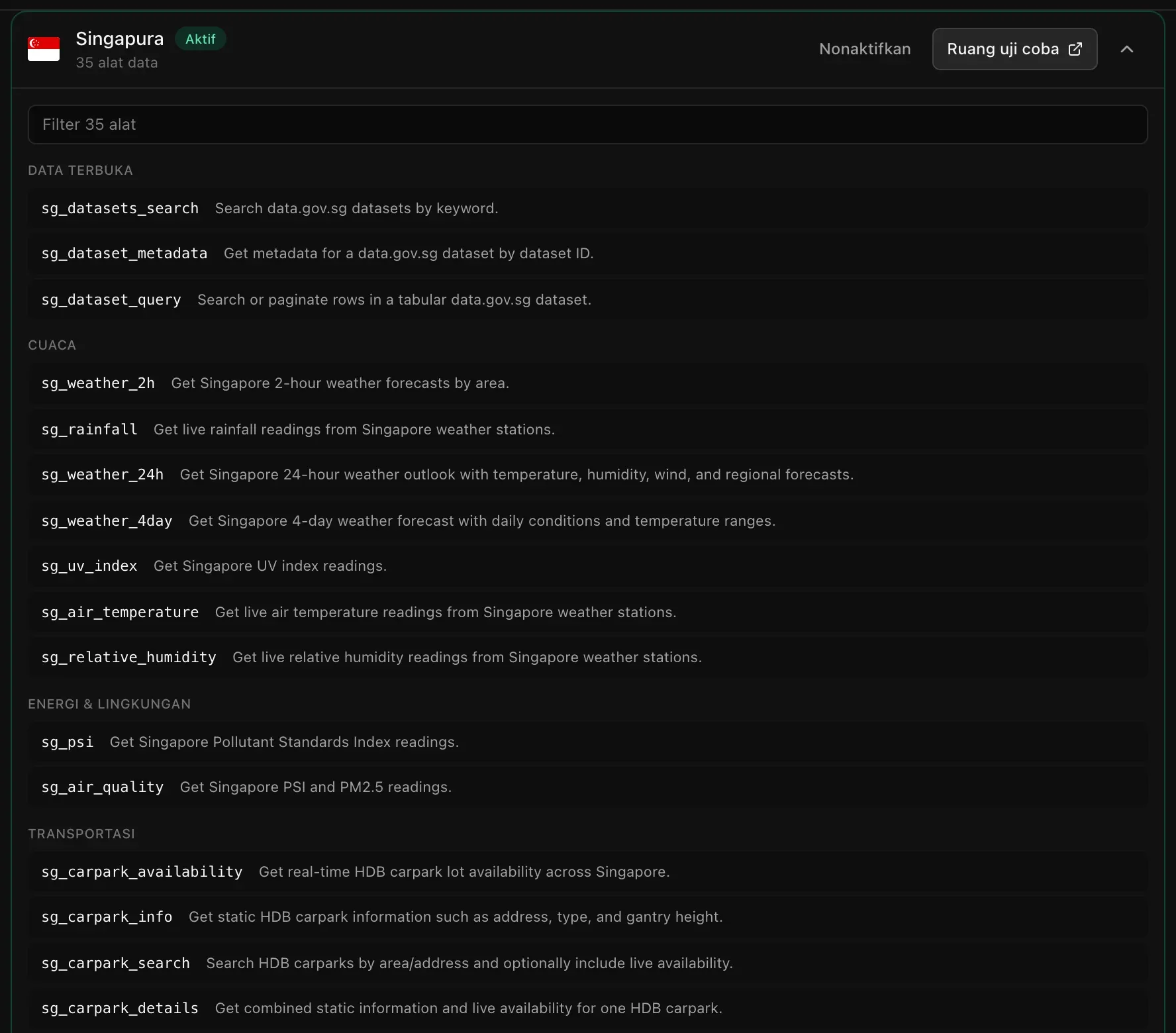Click the DATA TERBUKA section heading
The height and width of the screenshot is (1033, 1176).
coord(80,170)
